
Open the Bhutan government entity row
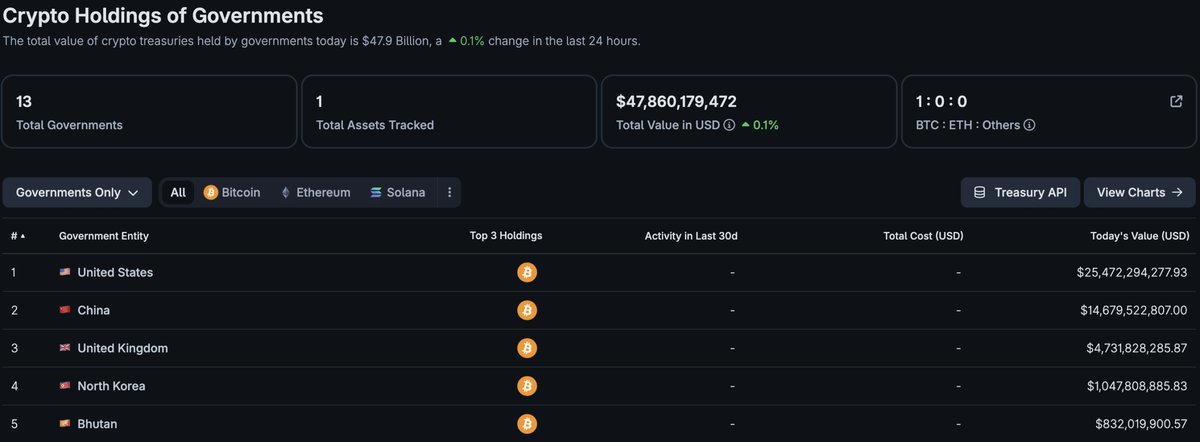pyautogui.click(x=600, y=424)
